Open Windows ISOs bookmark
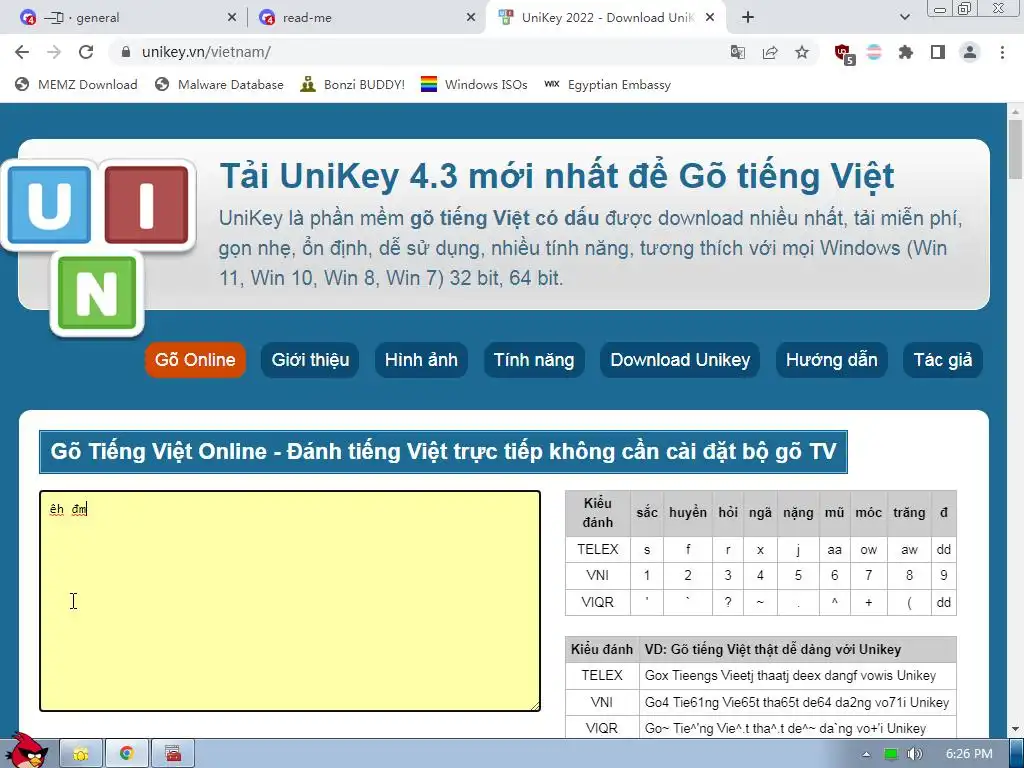The width and height of the screenshot is (1024, 768). (474, 84)
